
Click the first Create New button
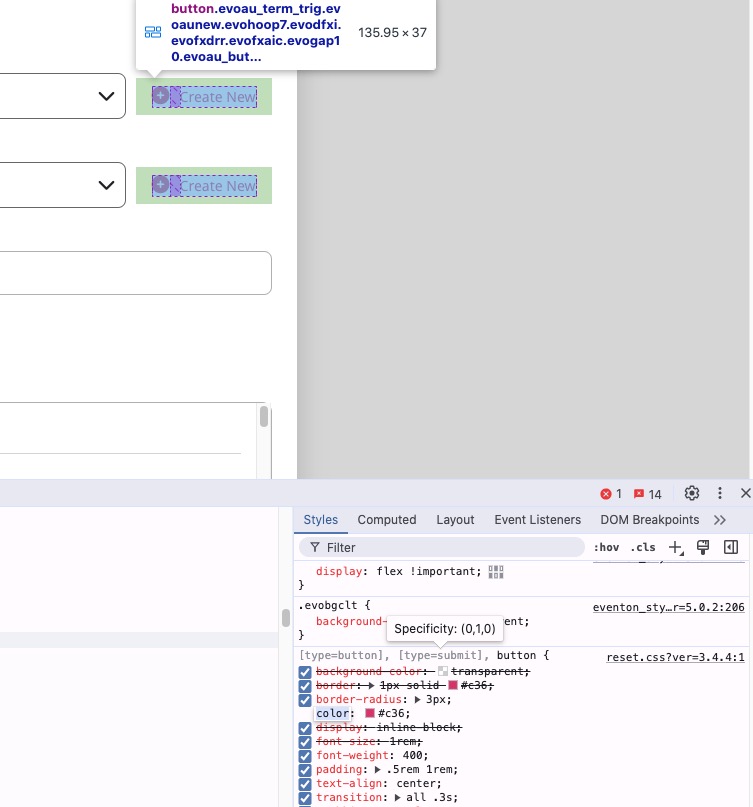tap(204, 97)
